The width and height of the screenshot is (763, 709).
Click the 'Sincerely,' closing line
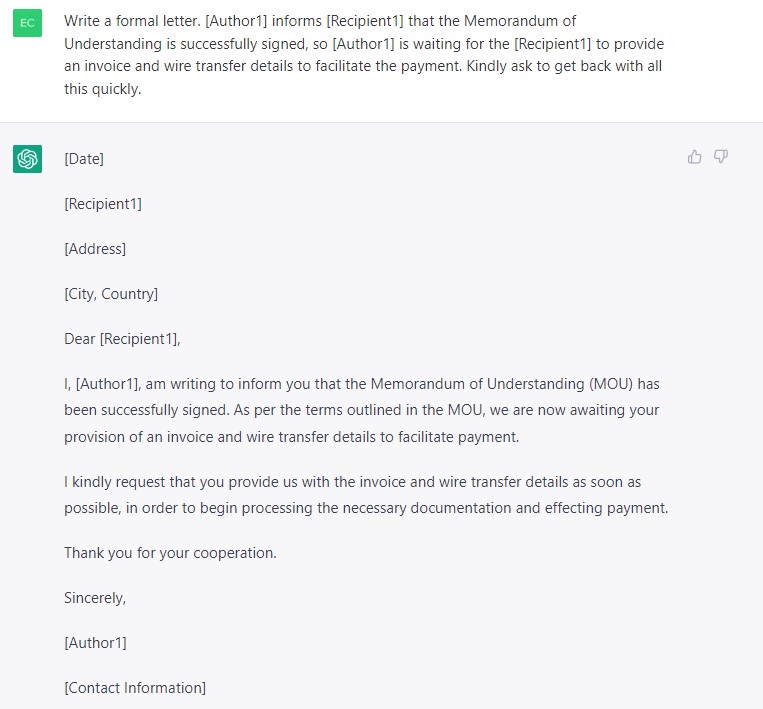coord(95,598)
